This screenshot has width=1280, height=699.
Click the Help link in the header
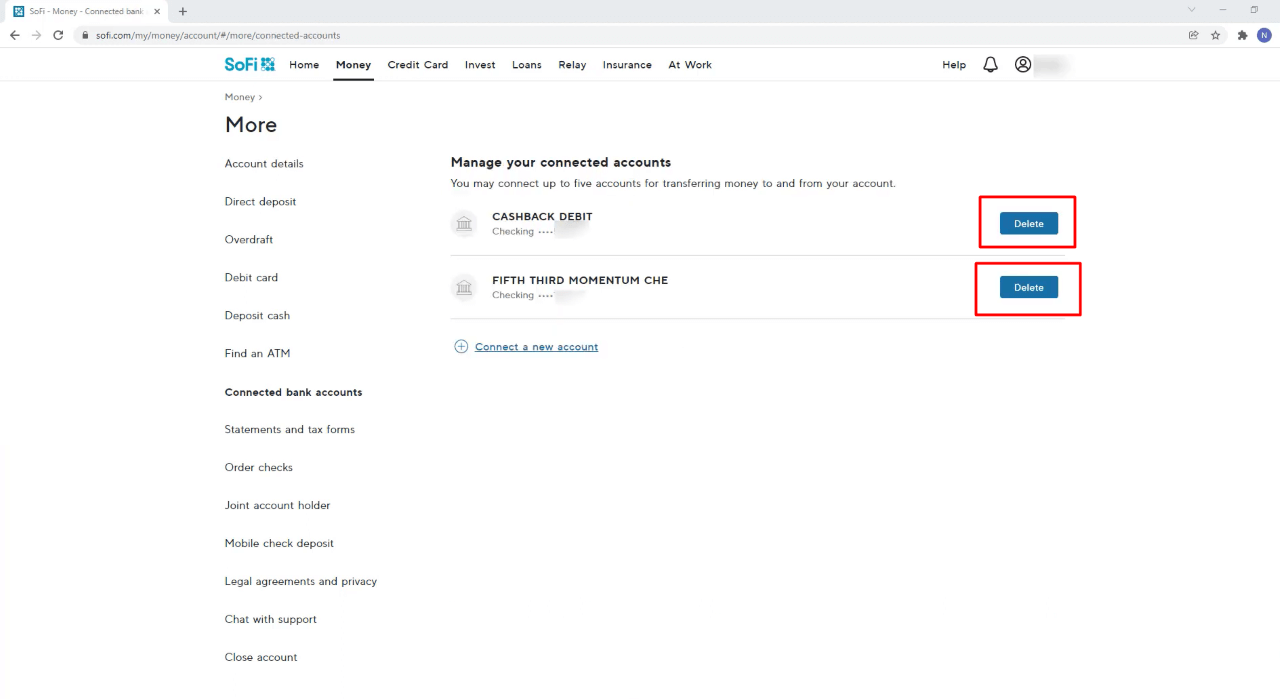point(954,65)
